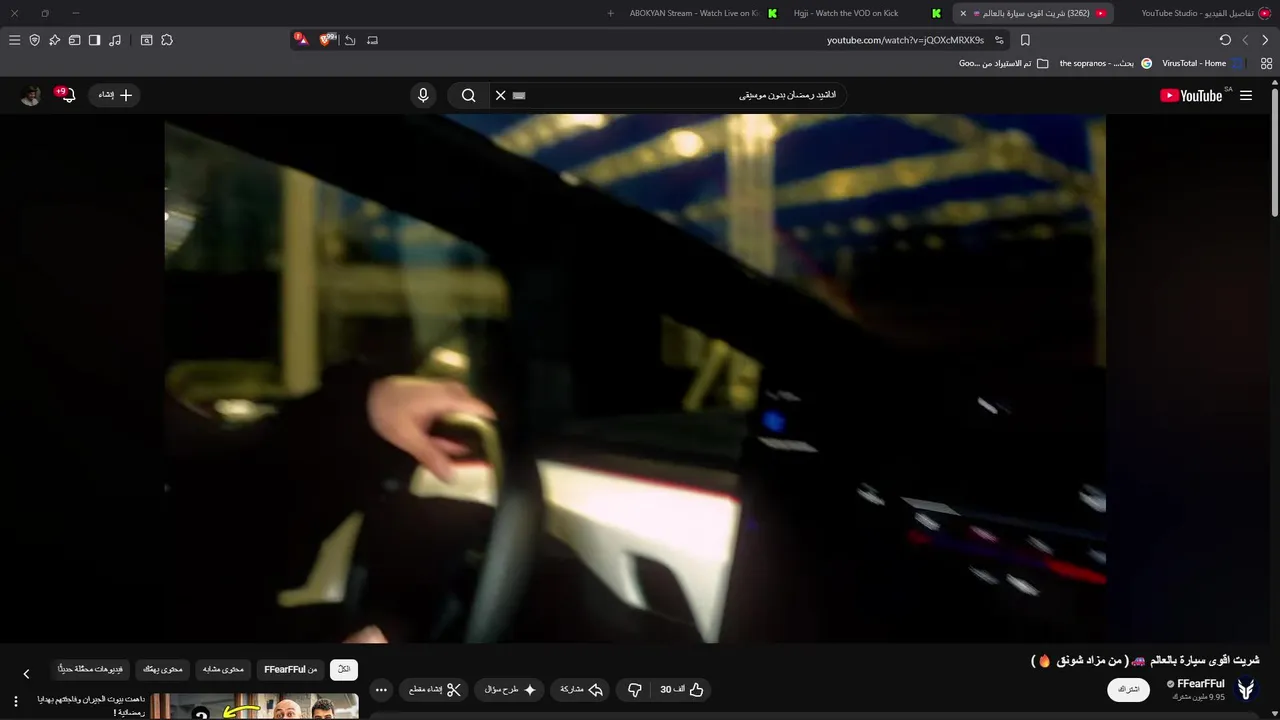Open the FFearFFul channel avatar
The image size is (1280, 720).
pos(1246,689)
